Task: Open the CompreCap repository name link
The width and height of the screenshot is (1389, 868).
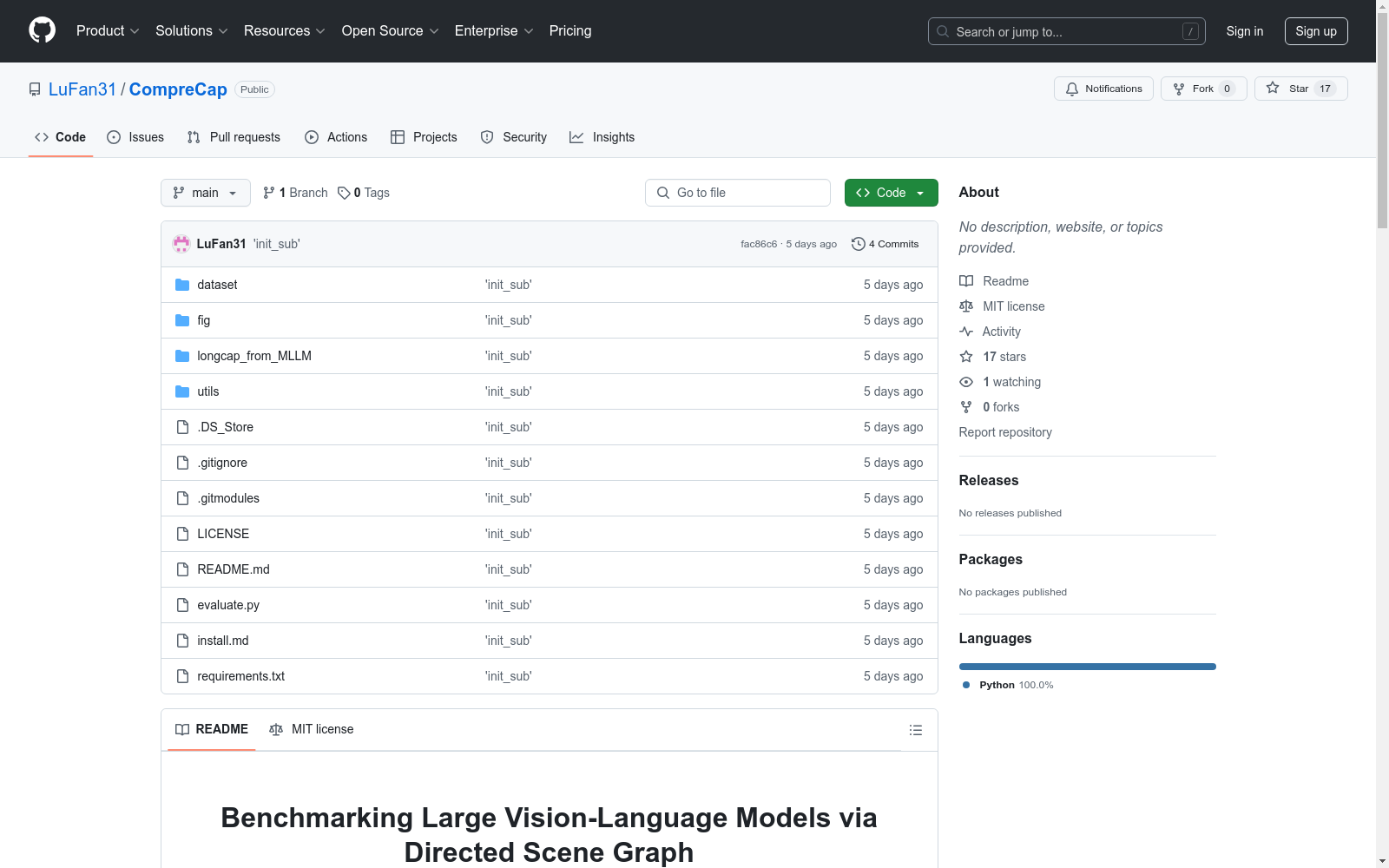Action: 178,89
